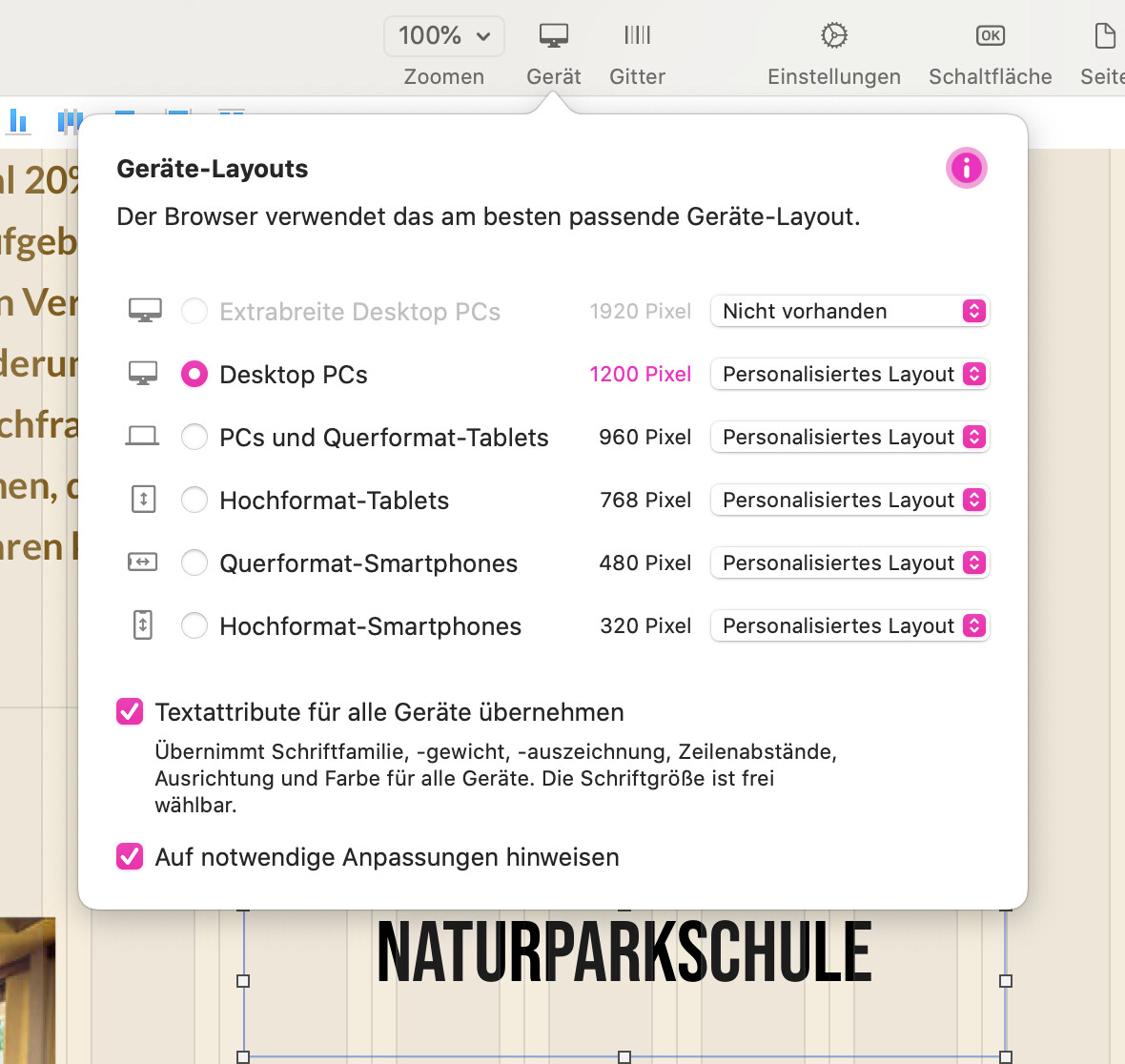The height and width of the screenshot is (1064, 1125).
Task: Click the Querformat-Smartphones device icon
Action: coord(143,563)
